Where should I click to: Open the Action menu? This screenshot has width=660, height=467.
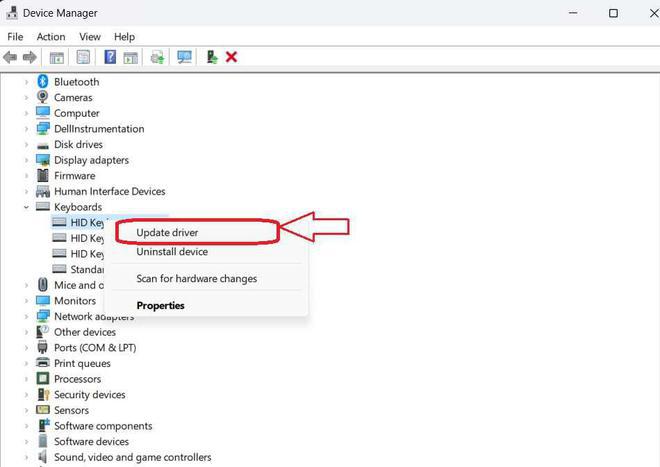tap(51, 37)
